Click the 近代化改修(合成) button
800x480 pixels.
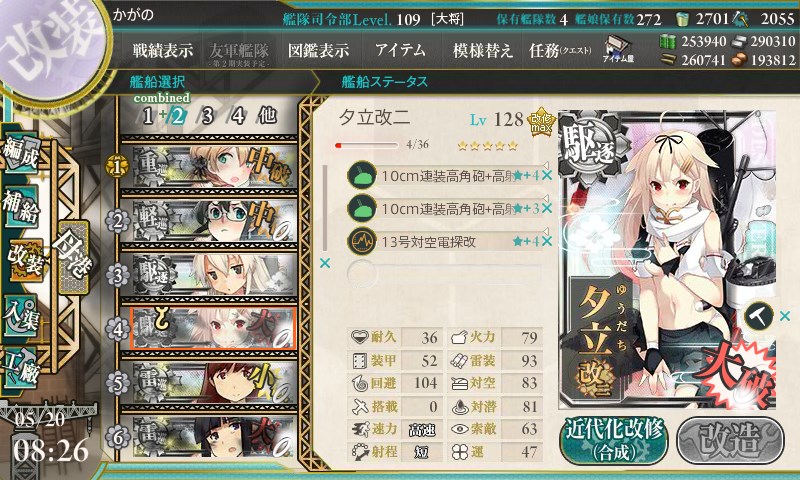pos(614,441)
